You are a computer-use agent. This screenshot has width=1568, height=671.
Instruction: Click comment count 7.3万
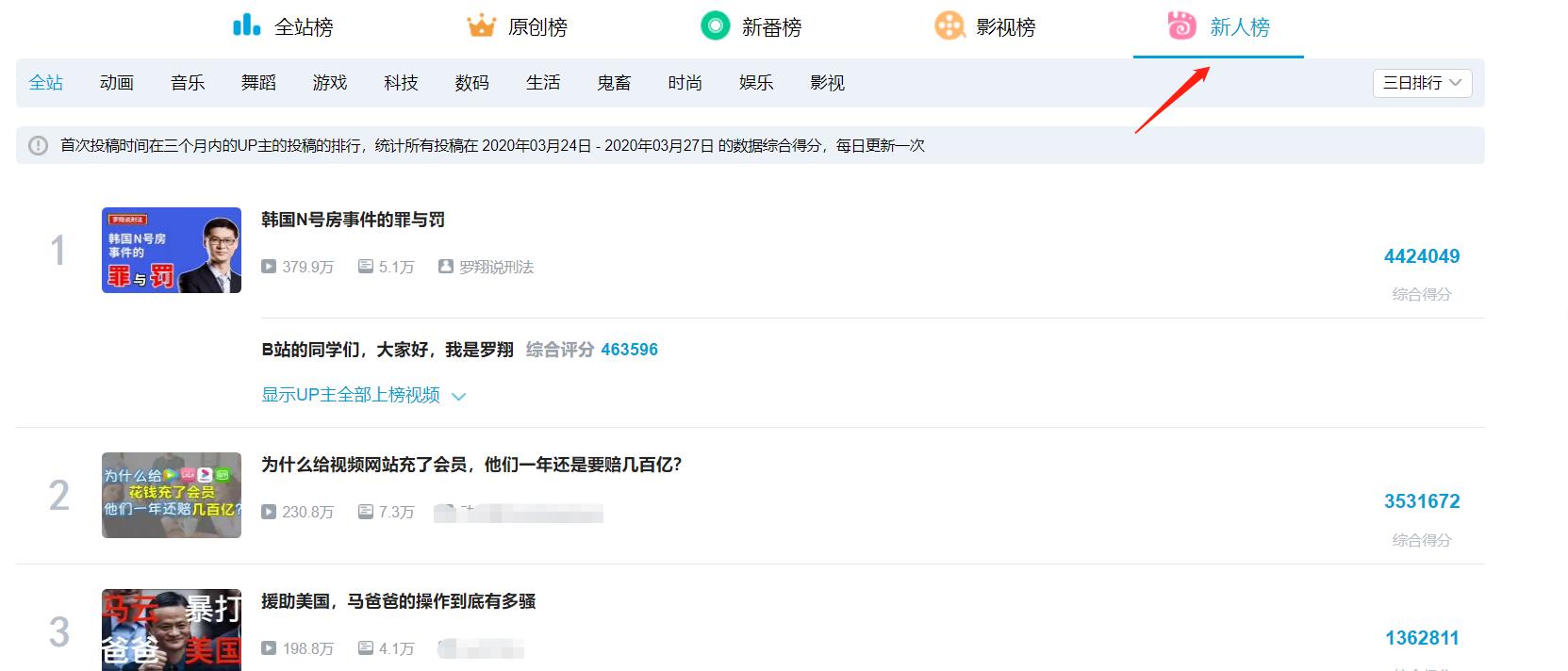coord(397,512)
